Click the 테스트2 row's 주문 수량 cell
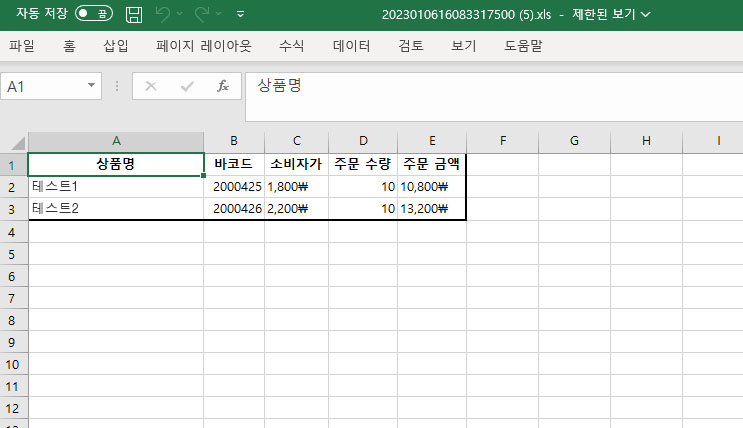The height and width of the screenshot is (428, 743). 363,209
